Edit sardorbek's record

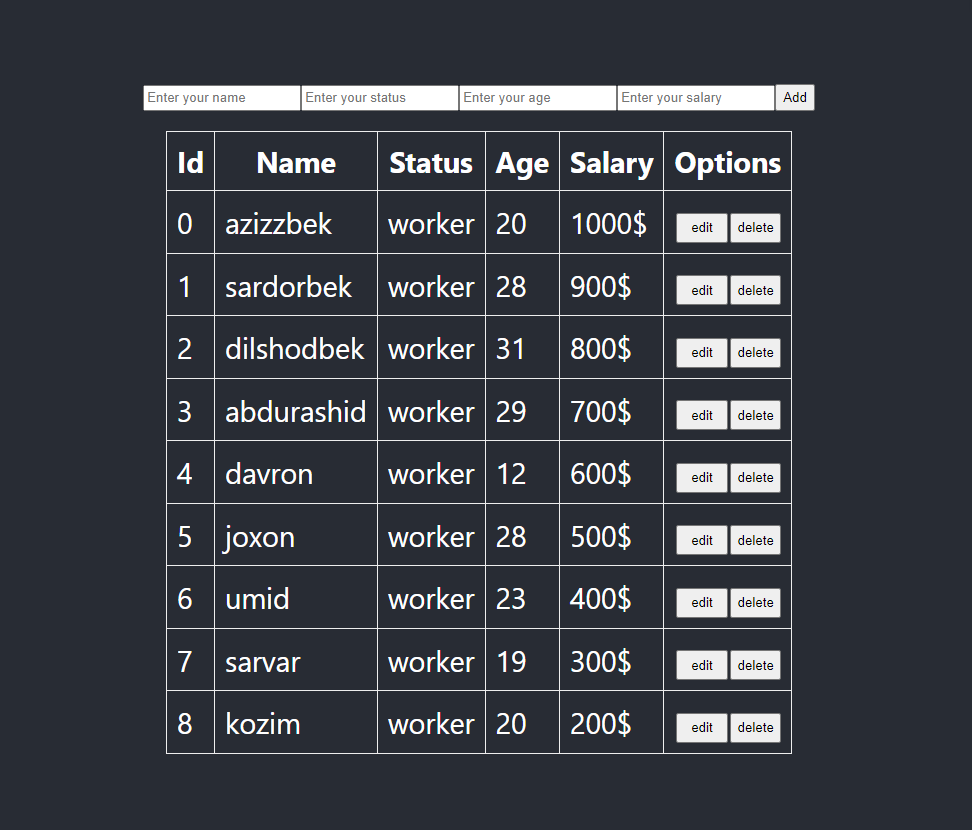pyautogui.click(x=702, y=290)
